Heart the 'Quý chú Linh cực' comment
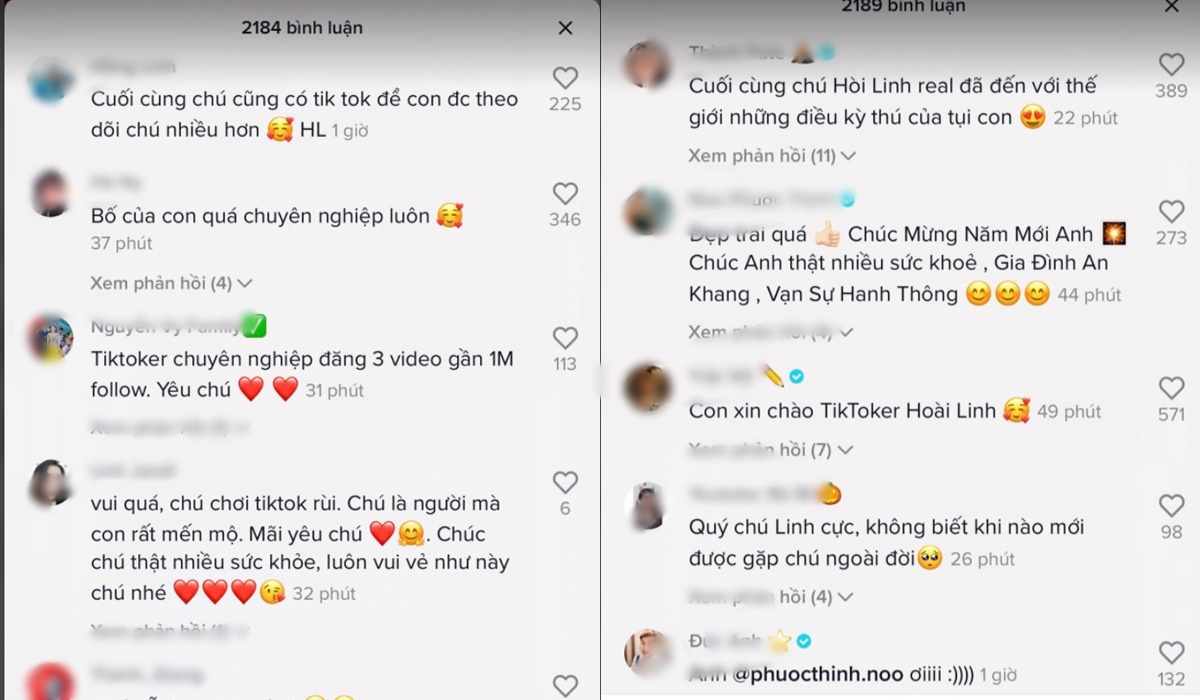This screenshot has height=700, width=1200. 1171,505
